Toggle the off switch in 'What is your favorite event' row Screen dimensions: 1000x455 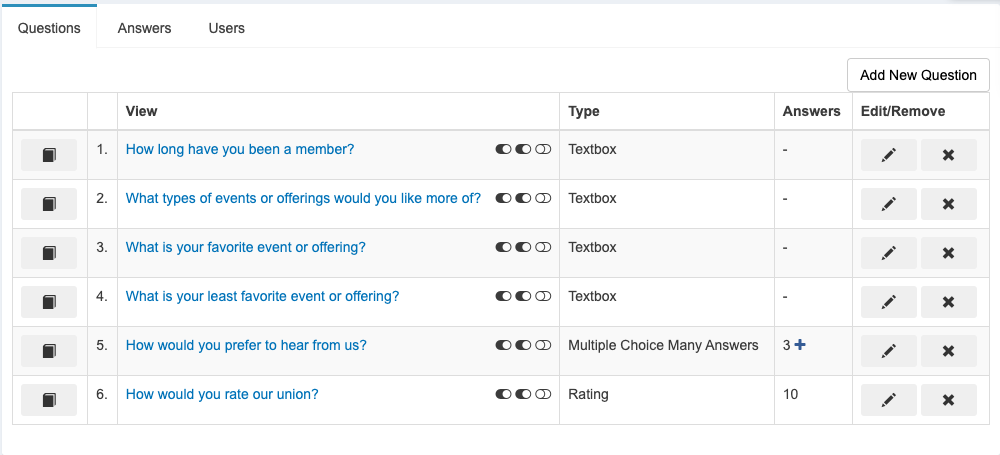point(543,247)
